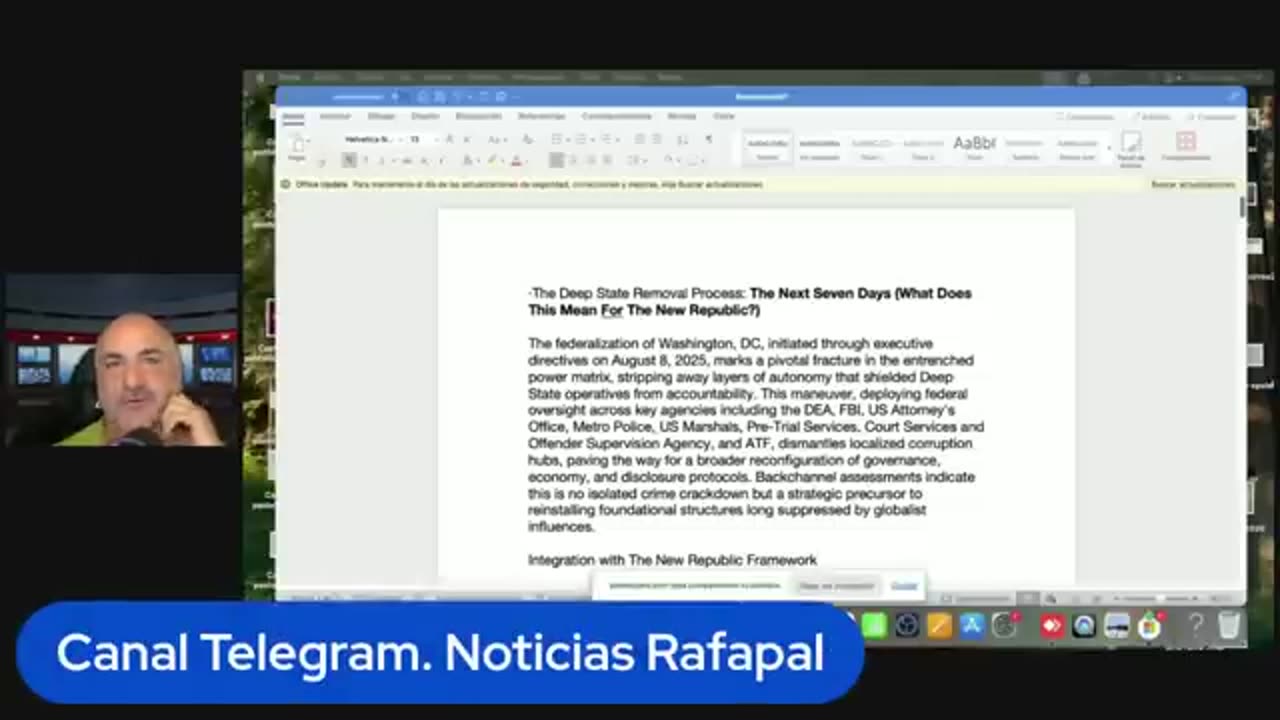Open the green app icon in the Dock
Viewport: 1280px width, 720px height.
coord(875,626)
